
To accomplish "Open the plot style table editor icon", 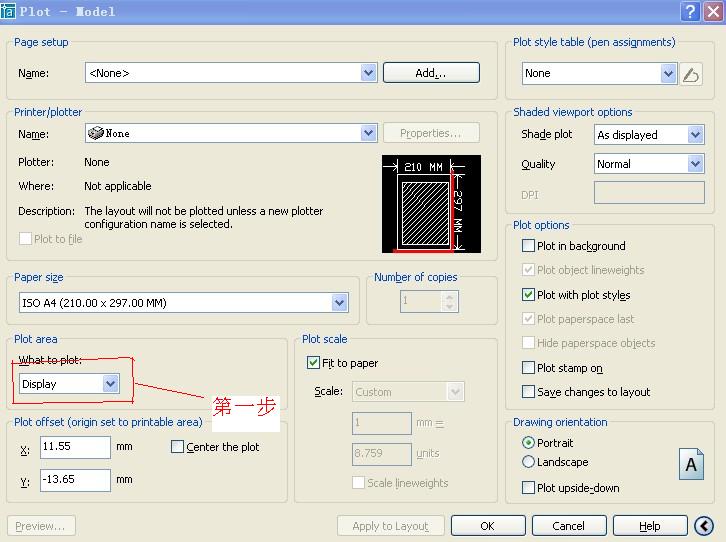I will 691,74.
